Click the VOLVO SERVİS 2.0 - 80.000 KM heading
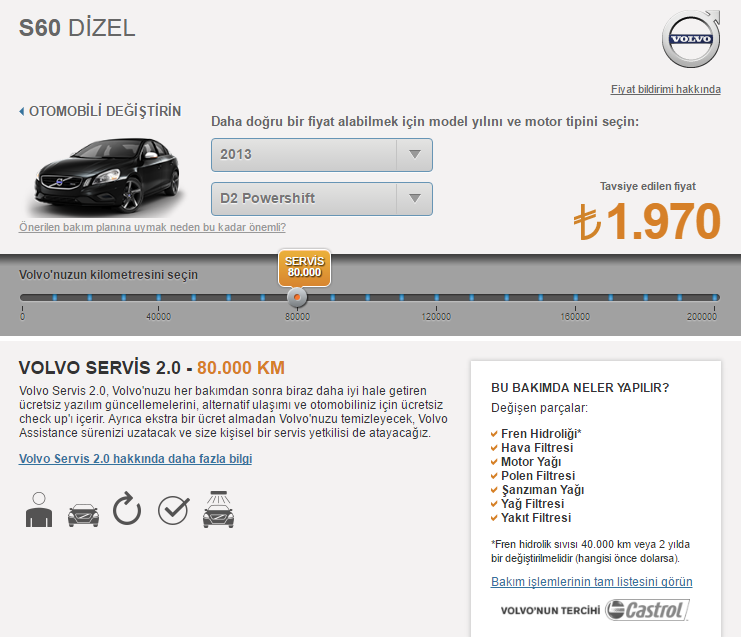The image size is (742, 637). 152,368
